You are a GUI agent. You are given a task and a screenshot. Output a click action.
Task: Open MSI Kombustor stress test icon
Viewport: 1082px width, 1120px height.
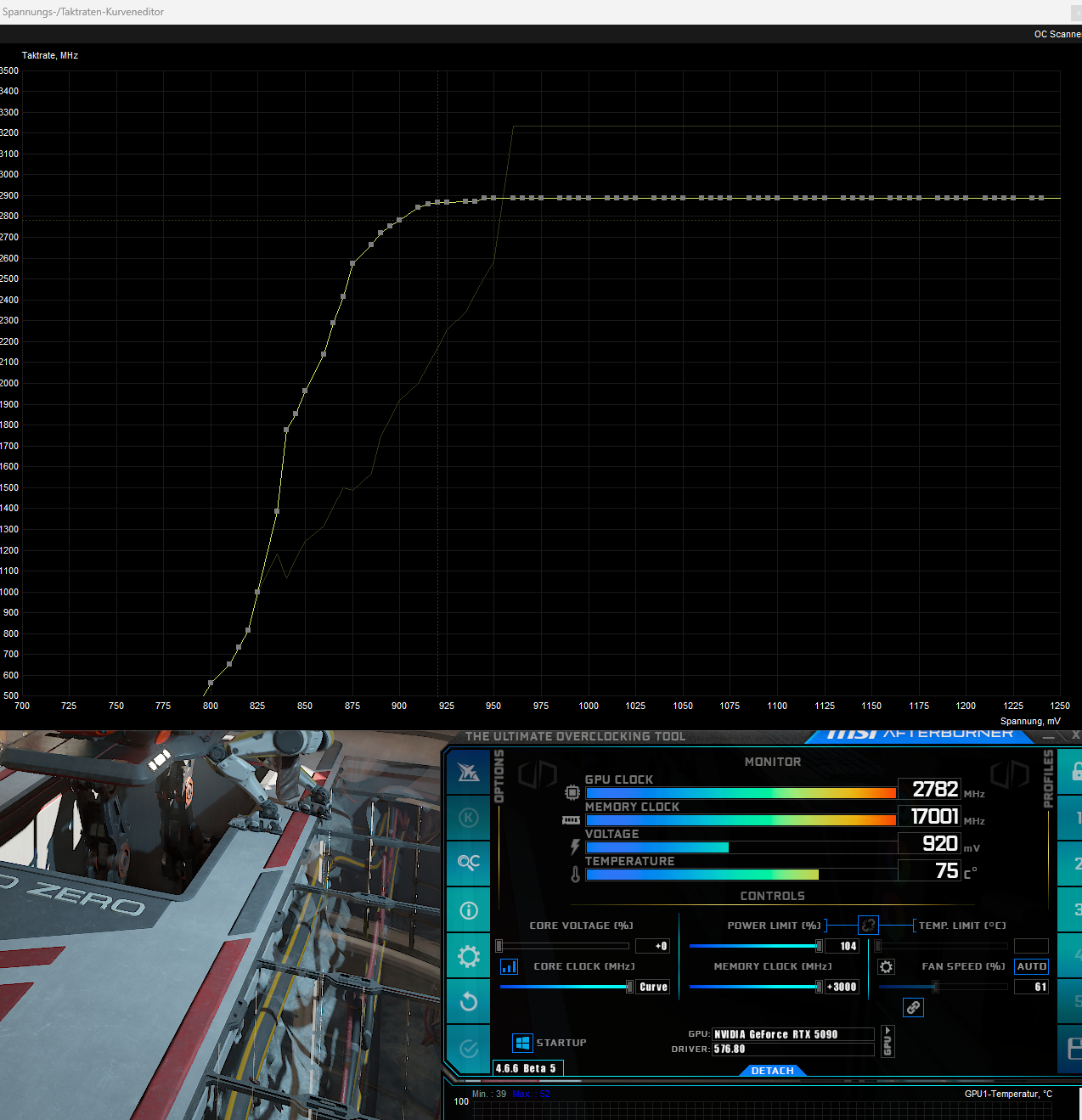468,772
